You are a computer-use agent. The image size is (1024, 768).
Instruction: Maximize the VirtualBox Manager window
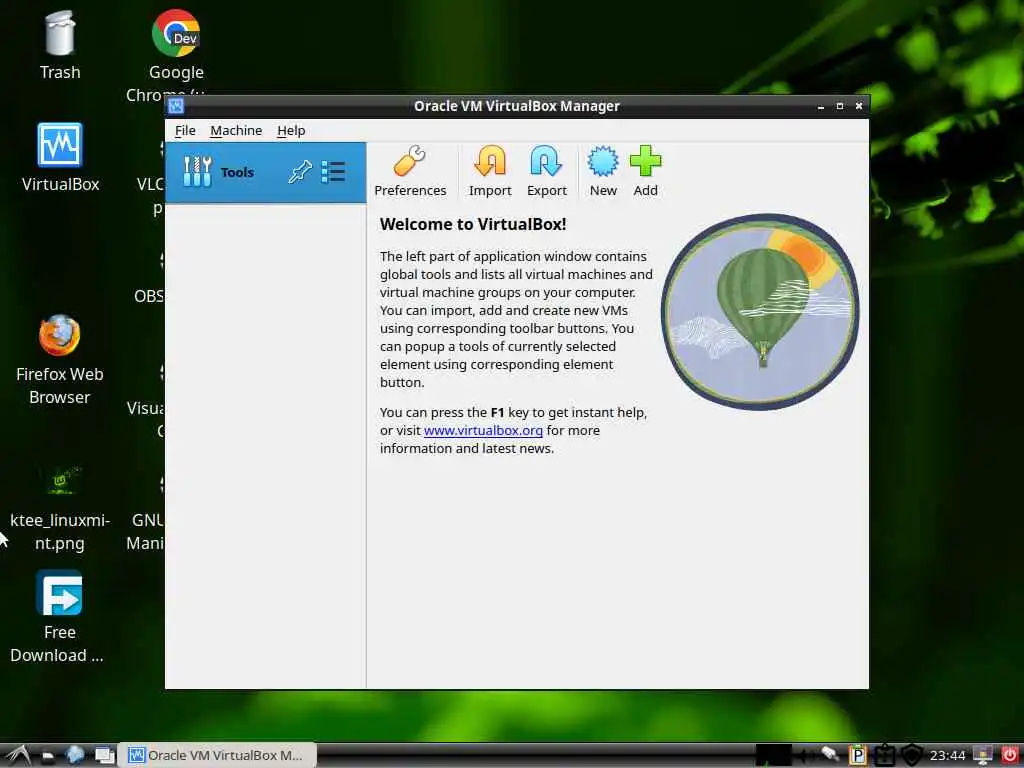(840, 106)
